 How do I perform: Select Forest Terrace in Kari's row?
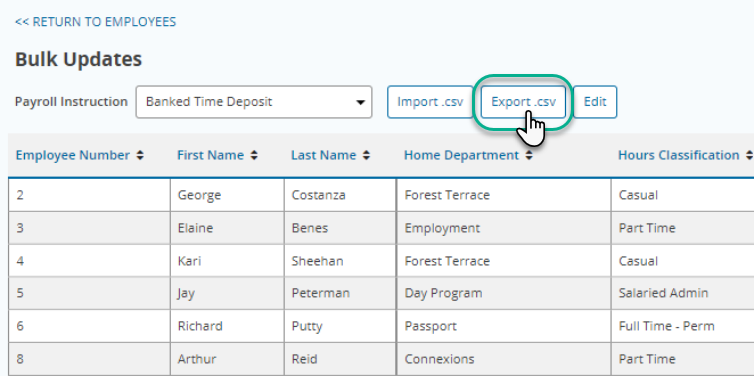pyautogui.click(x=504, y=261)
